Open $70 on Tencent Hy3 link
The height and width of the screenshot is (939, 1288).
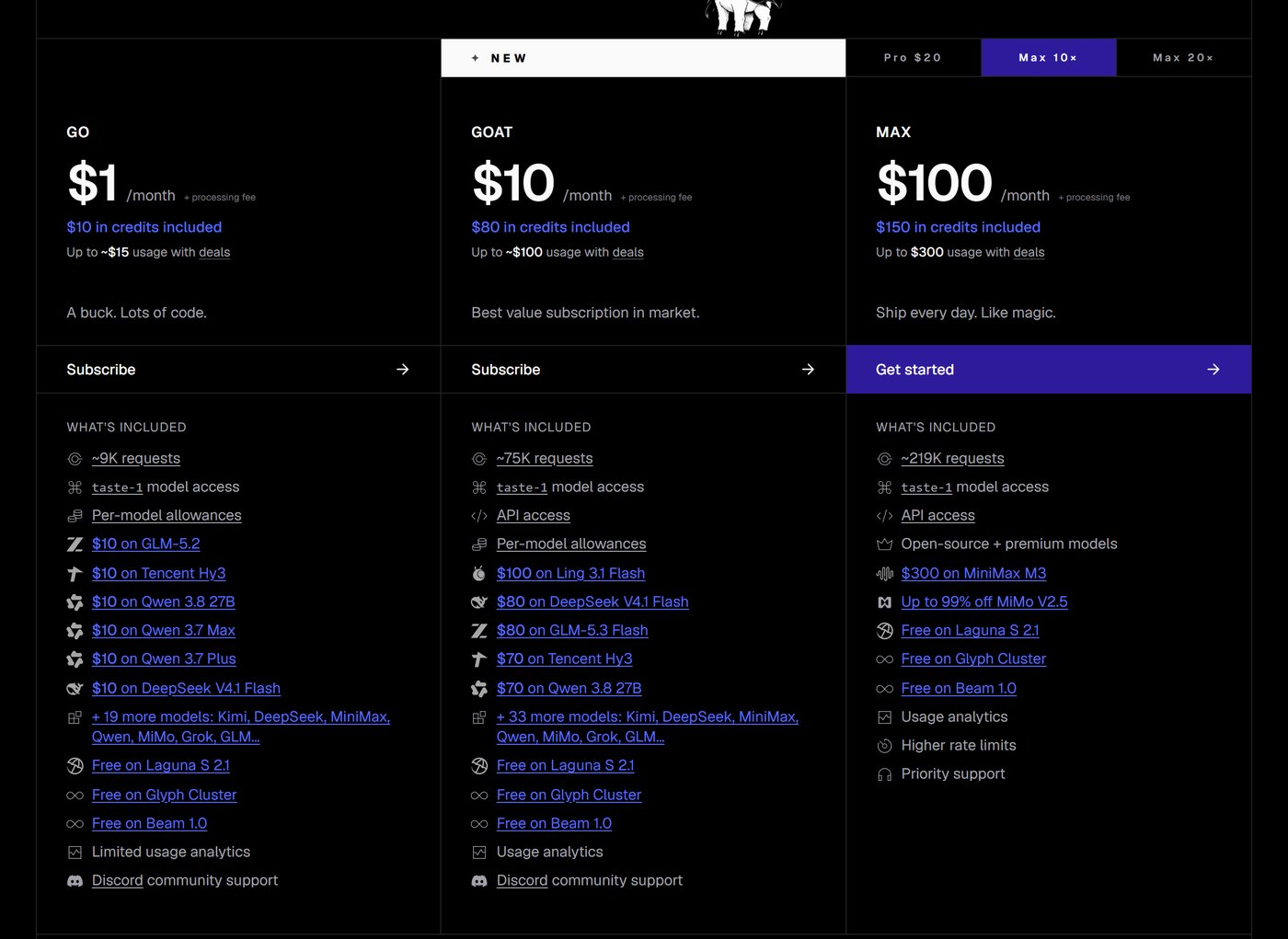pos(565,658)
